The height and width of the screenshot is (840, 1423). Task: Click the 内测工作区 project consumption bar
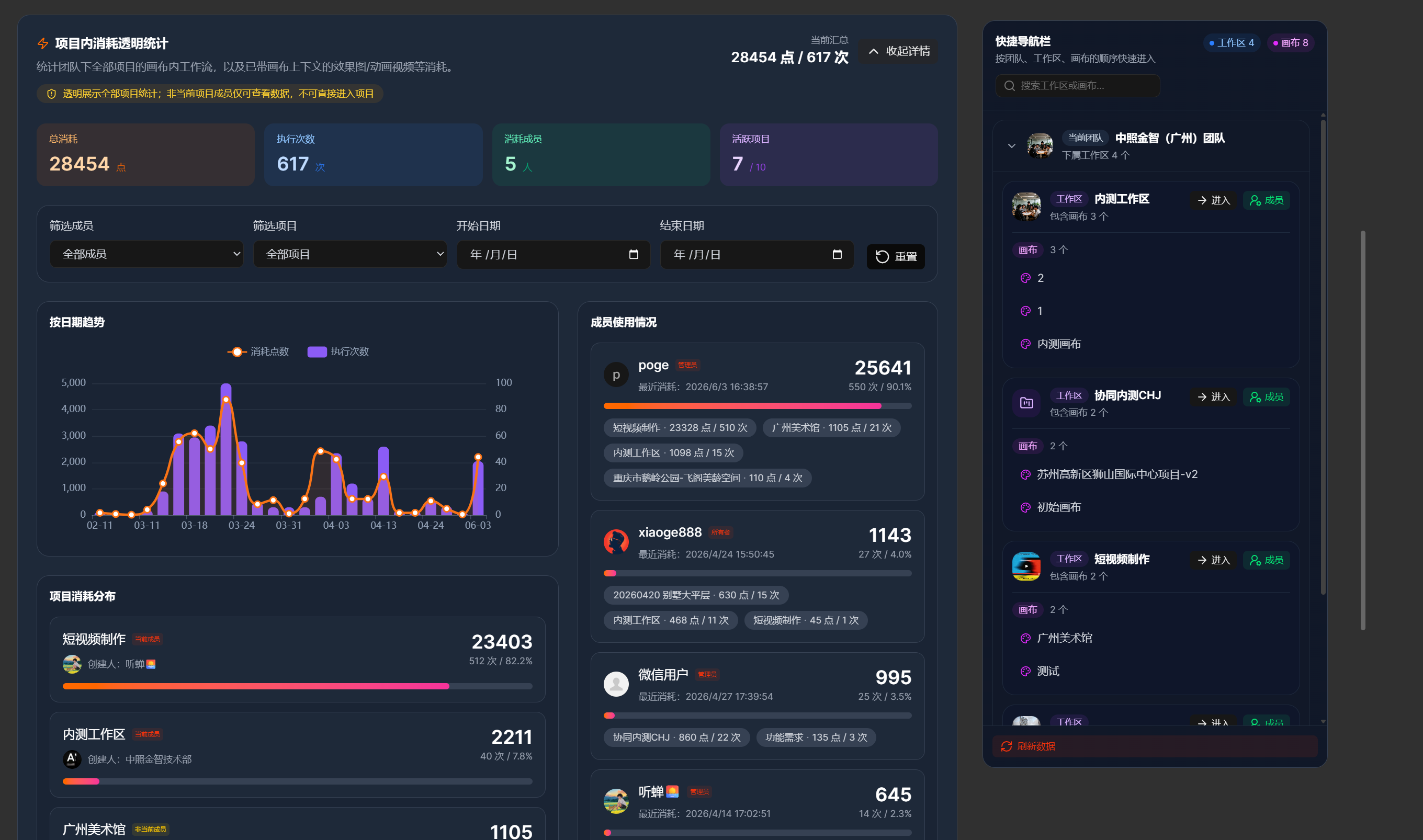click(297, 781)
